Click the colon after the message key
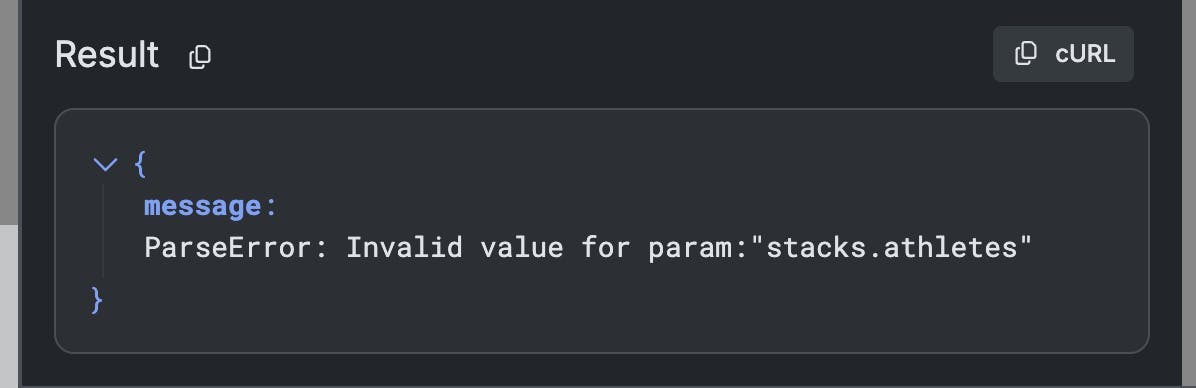 [x=270, y=207]
